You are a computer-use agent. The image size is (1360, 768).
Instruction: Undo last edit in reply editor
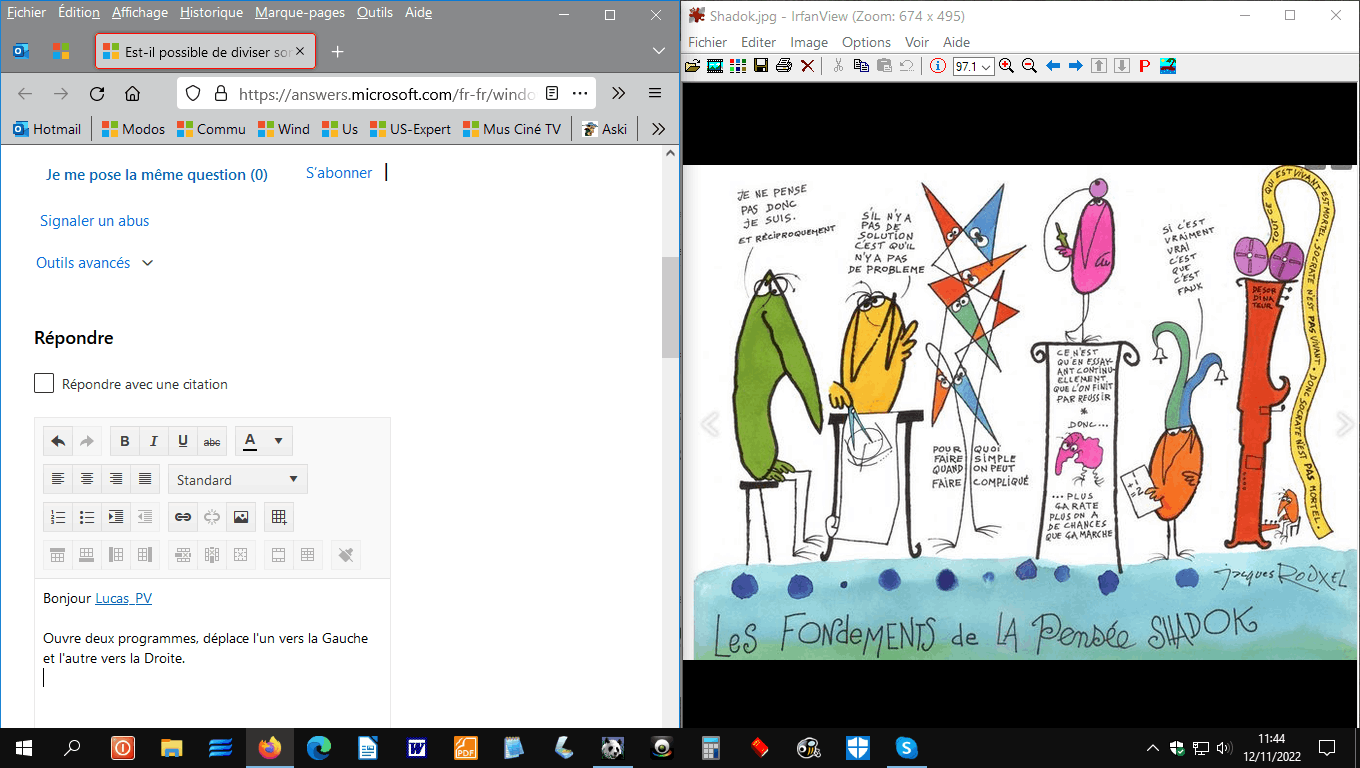coord(58,441)
